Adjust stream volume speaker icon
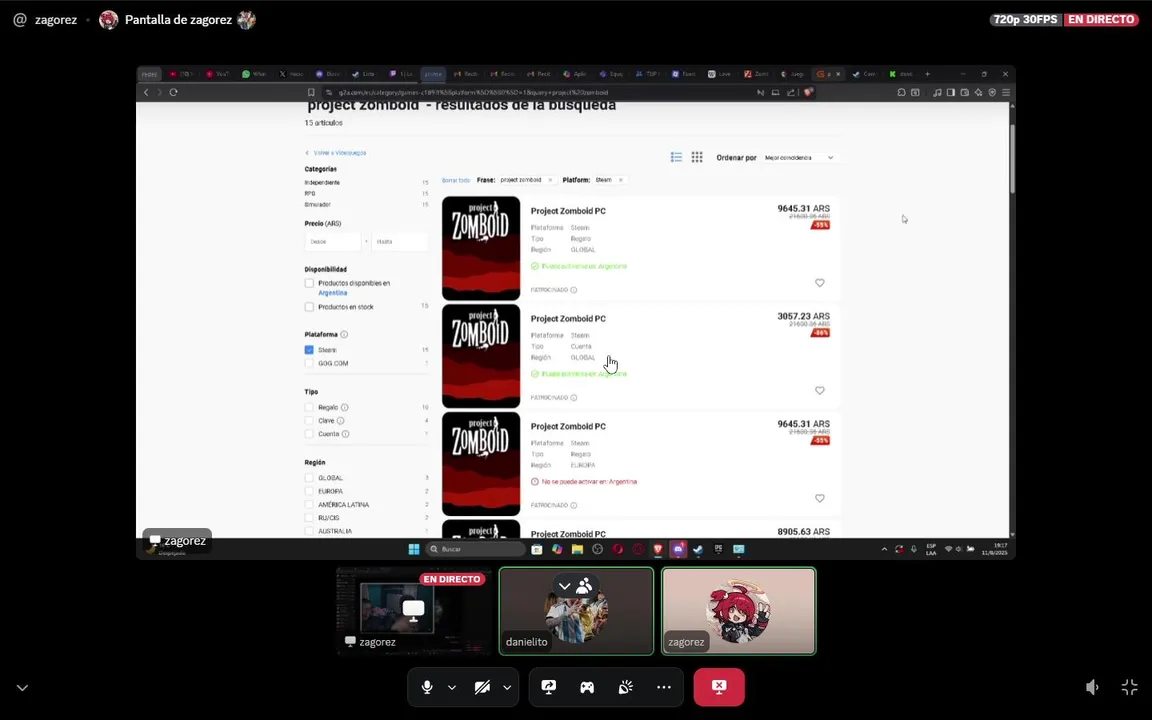Viewport: 1152px width, 720px height. [1092, 687]
